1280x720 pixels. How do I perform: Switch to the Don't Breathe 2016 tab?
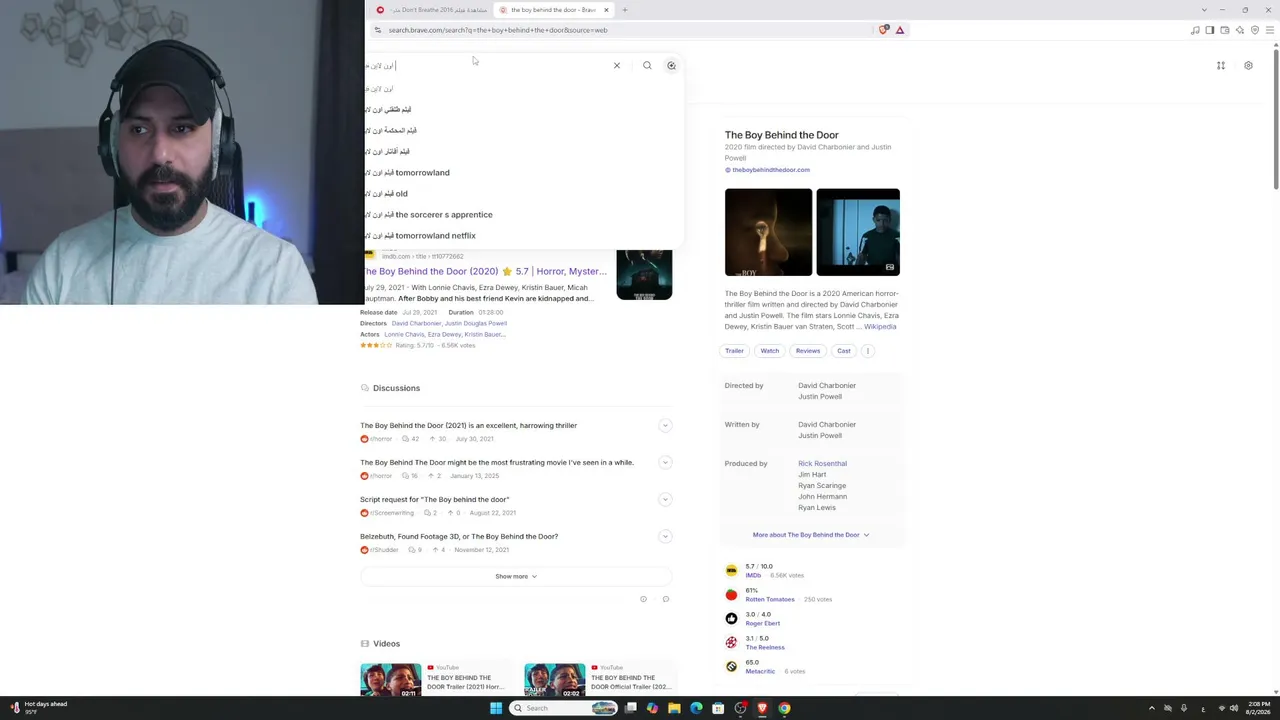pyautogui.click(x=431, y=10)
